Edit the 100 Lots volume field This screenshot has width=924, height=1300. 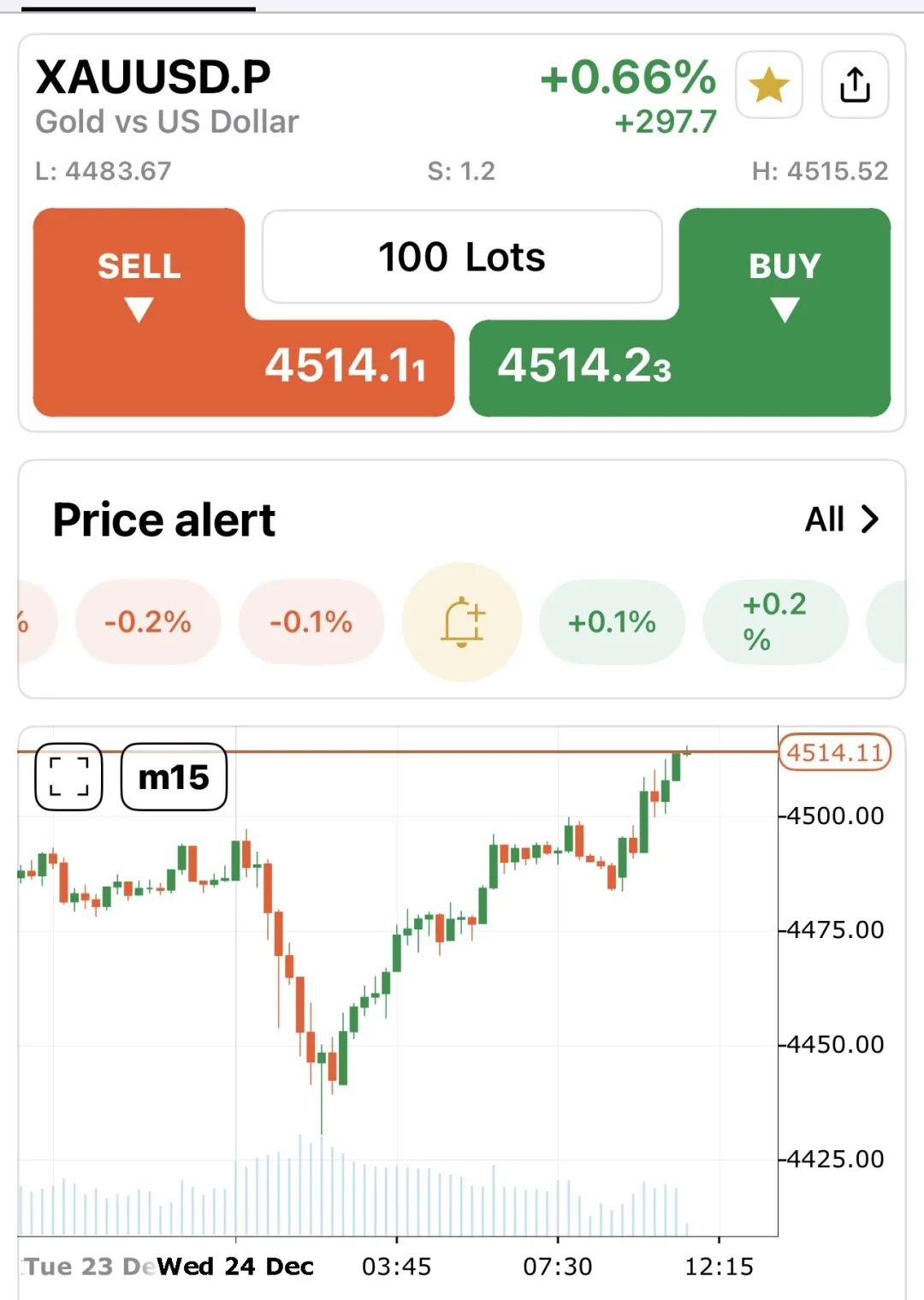[x=462, y=257]
